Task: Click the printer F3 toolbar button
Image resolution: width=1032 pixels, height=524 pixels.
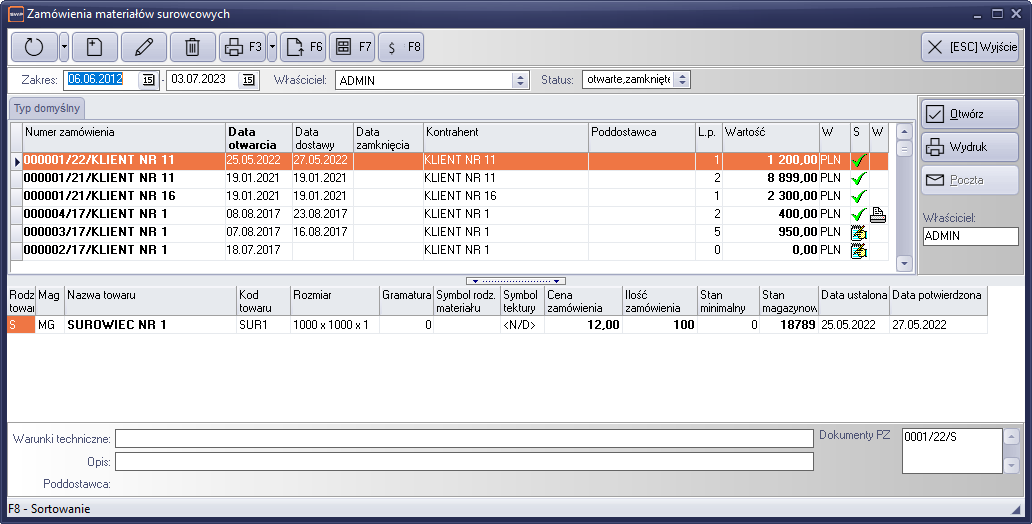Action: click(x=241, y=47)
